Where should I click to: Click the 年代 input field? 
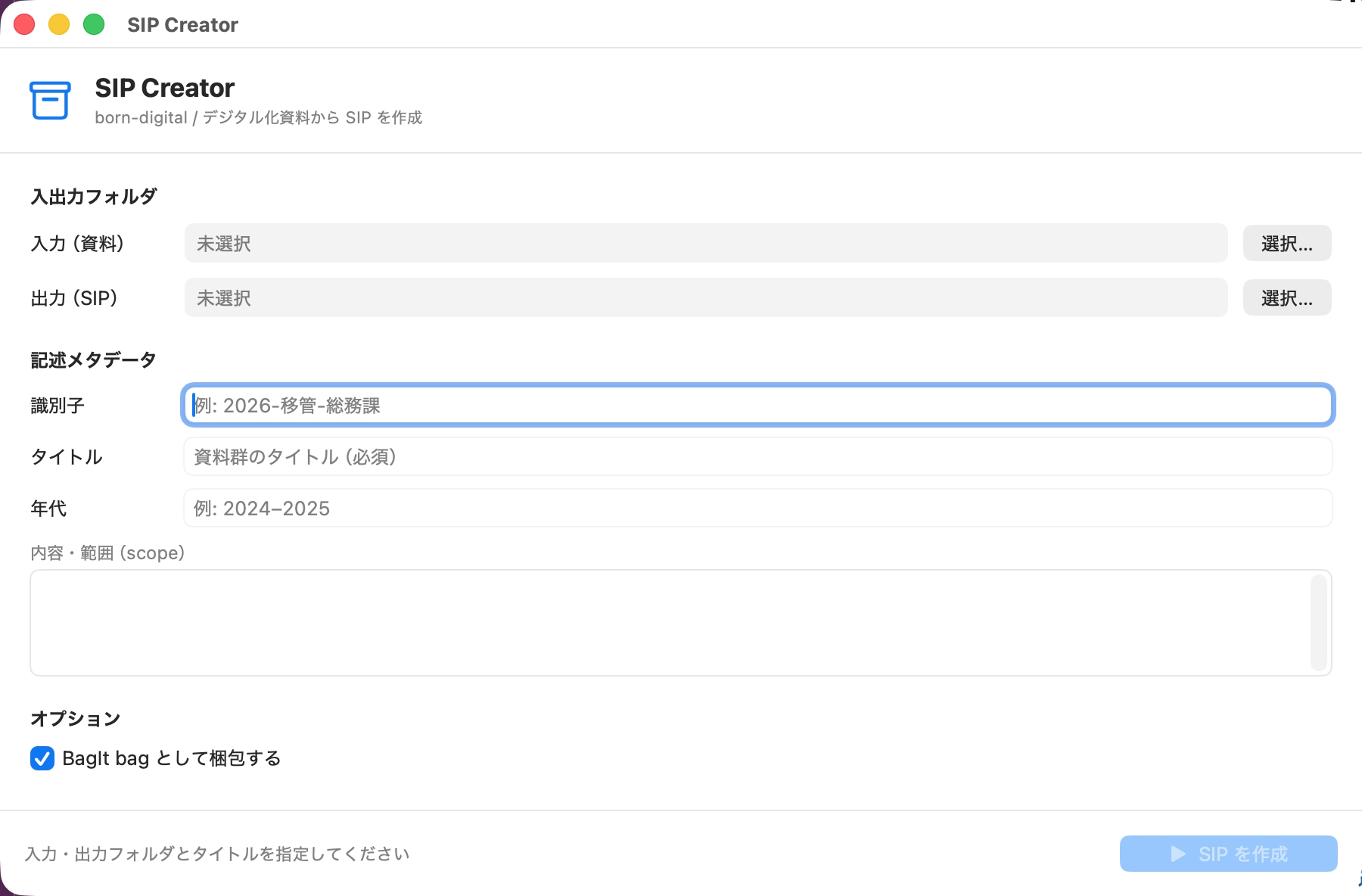tap(758, 508)
